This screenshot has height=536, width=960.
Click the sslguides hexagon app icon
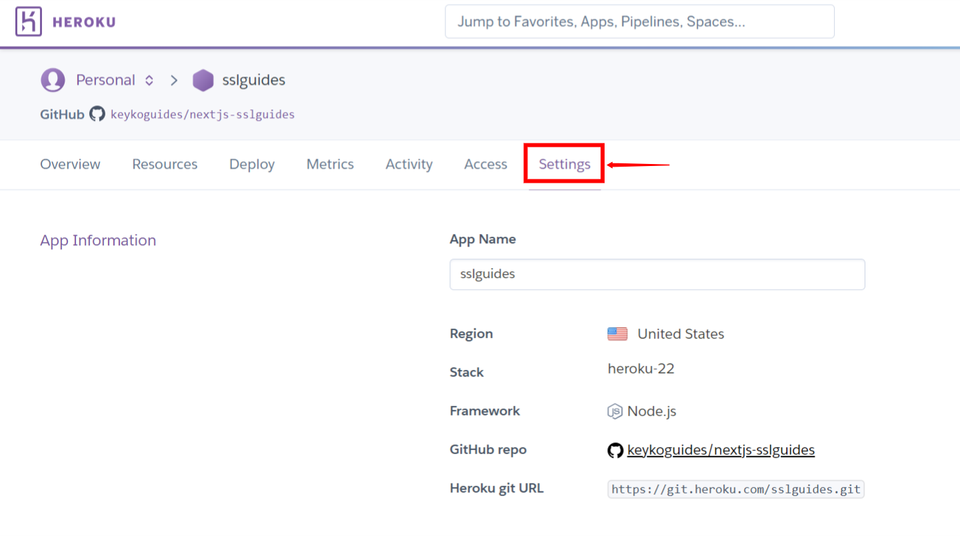(203, 80)
